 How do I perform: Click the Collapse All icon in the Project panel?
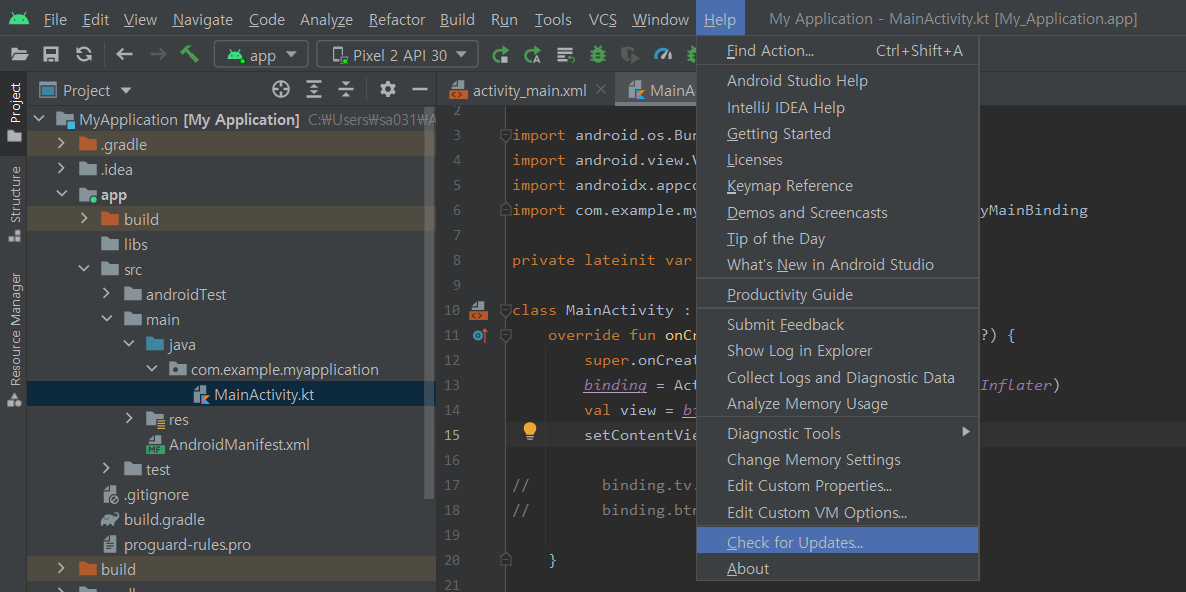[346, 90]
